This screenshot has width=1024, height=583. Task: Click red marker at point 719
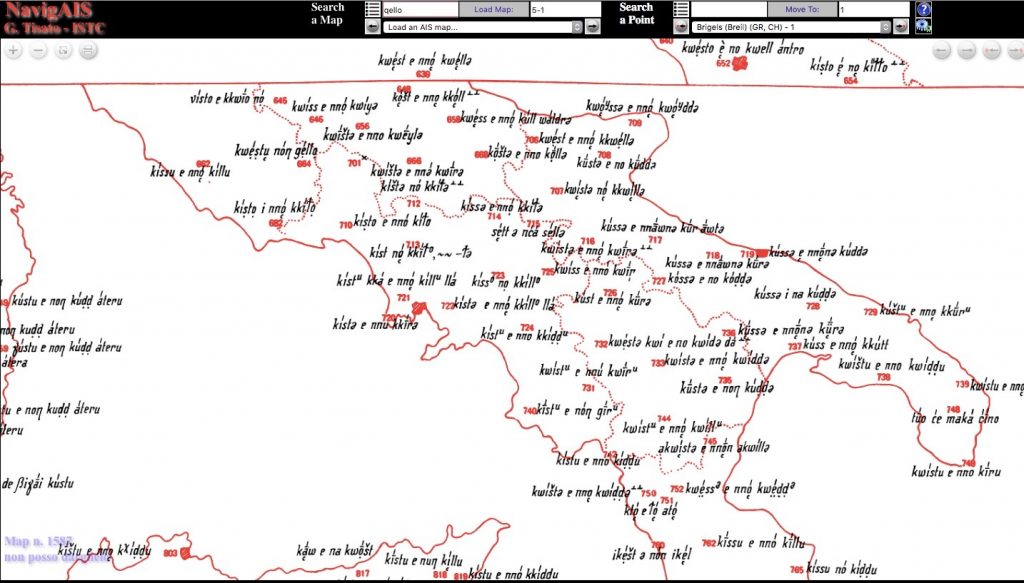click(761, 253)
